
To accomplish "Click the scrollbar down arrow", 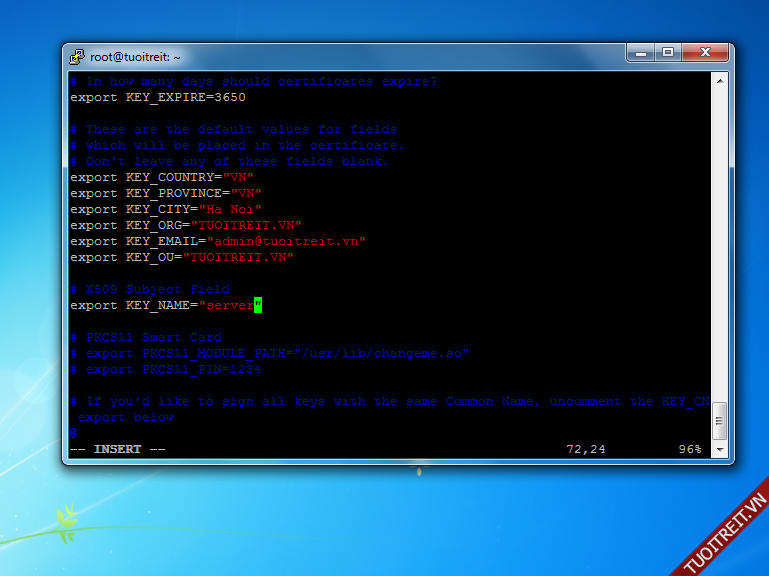I will tap(719, 450).
